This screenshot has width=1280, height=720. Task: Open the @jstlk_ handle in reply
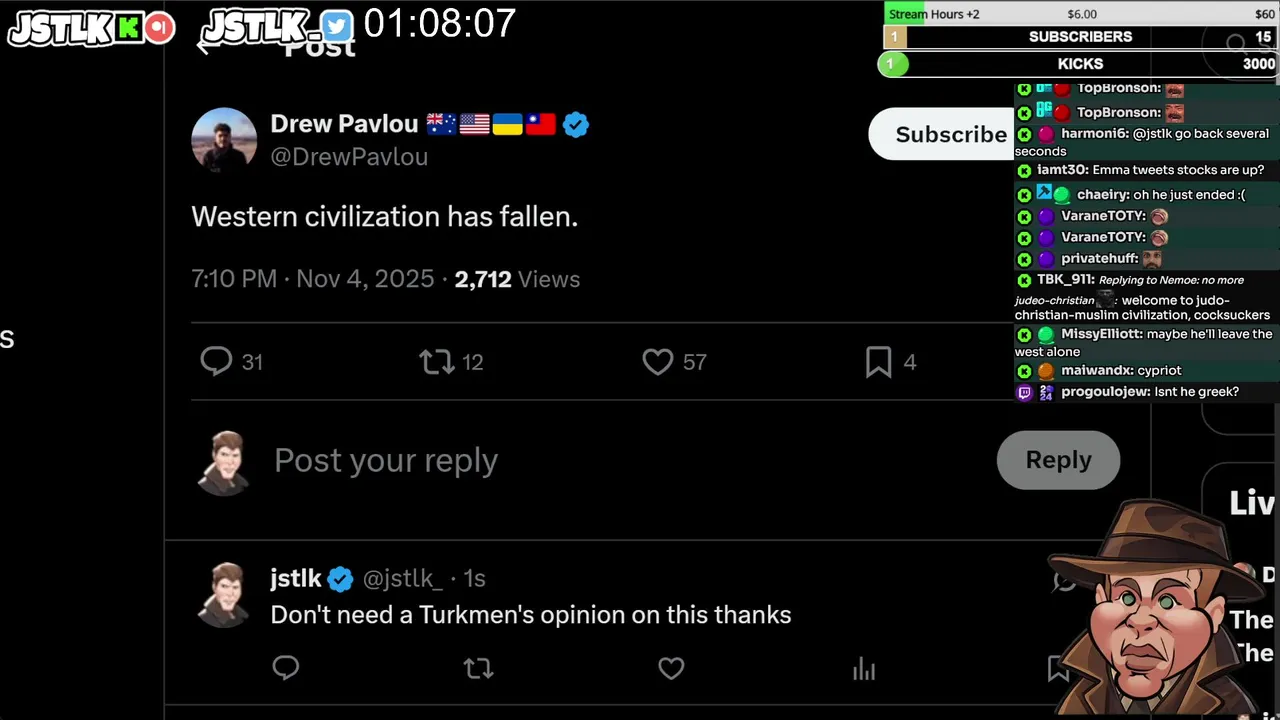point(402,578)
